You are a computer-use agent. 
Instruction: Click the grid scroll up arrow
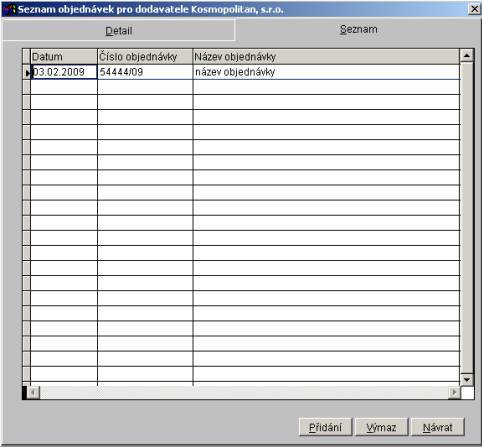click(x=467, y=55)
